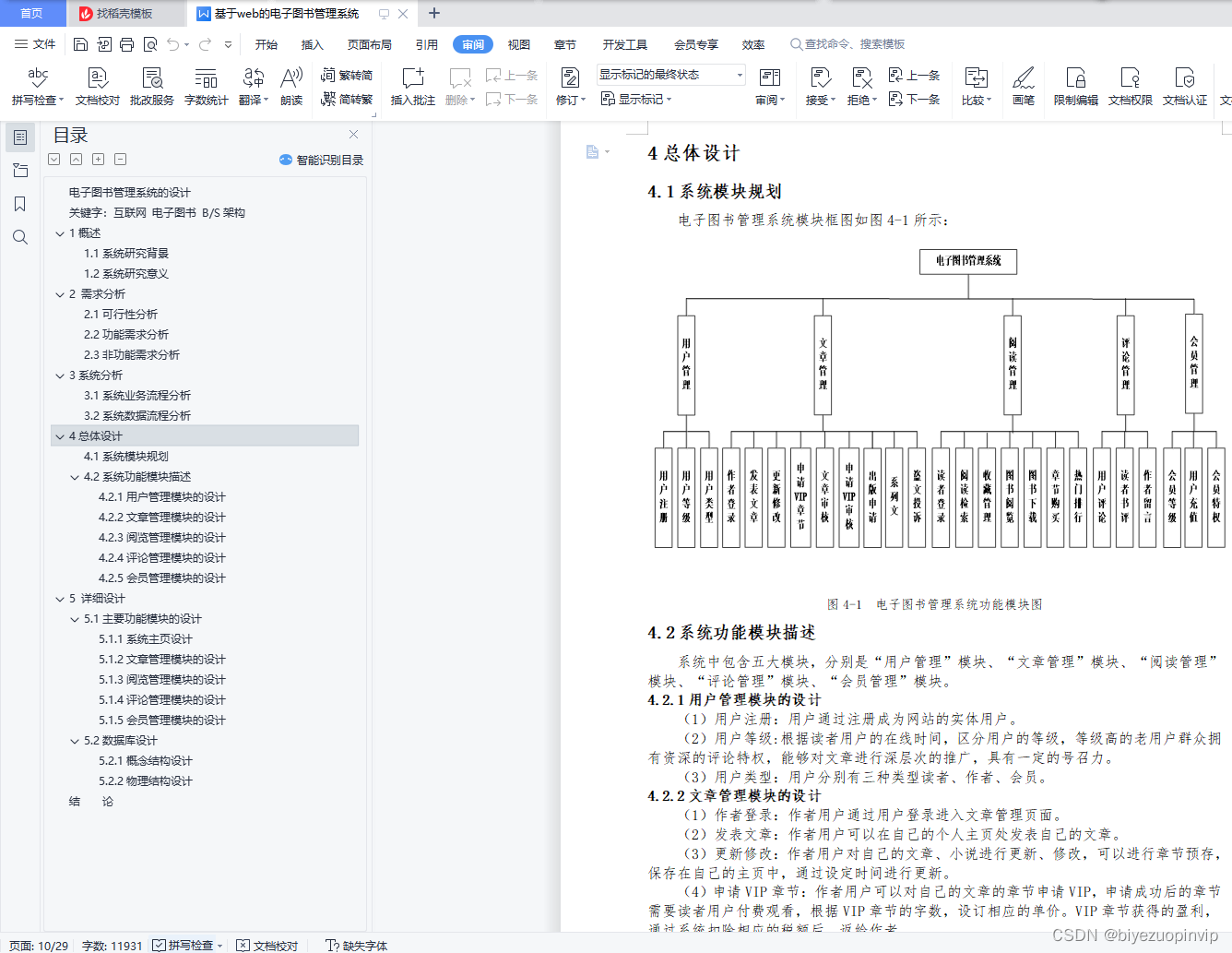
Task: Click the page layout icon beside the document
Action: (x=593, y=151)
